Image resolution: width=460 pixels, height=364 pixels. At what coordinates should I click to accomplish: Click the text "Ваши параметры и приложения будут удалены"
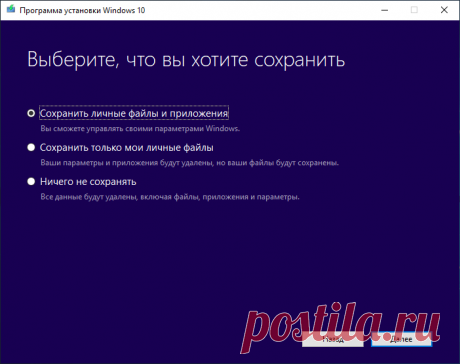click(127, 163)
